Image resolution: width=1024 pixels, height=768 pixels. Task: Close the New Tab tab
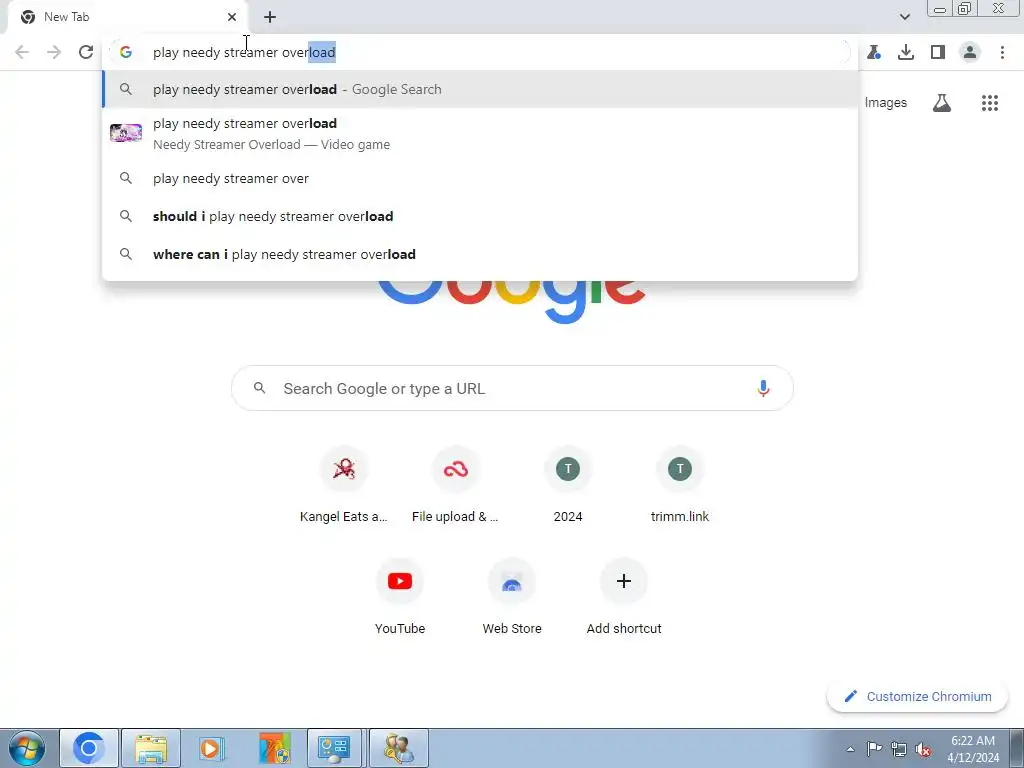pyautogui.click(x=232, y=17)
